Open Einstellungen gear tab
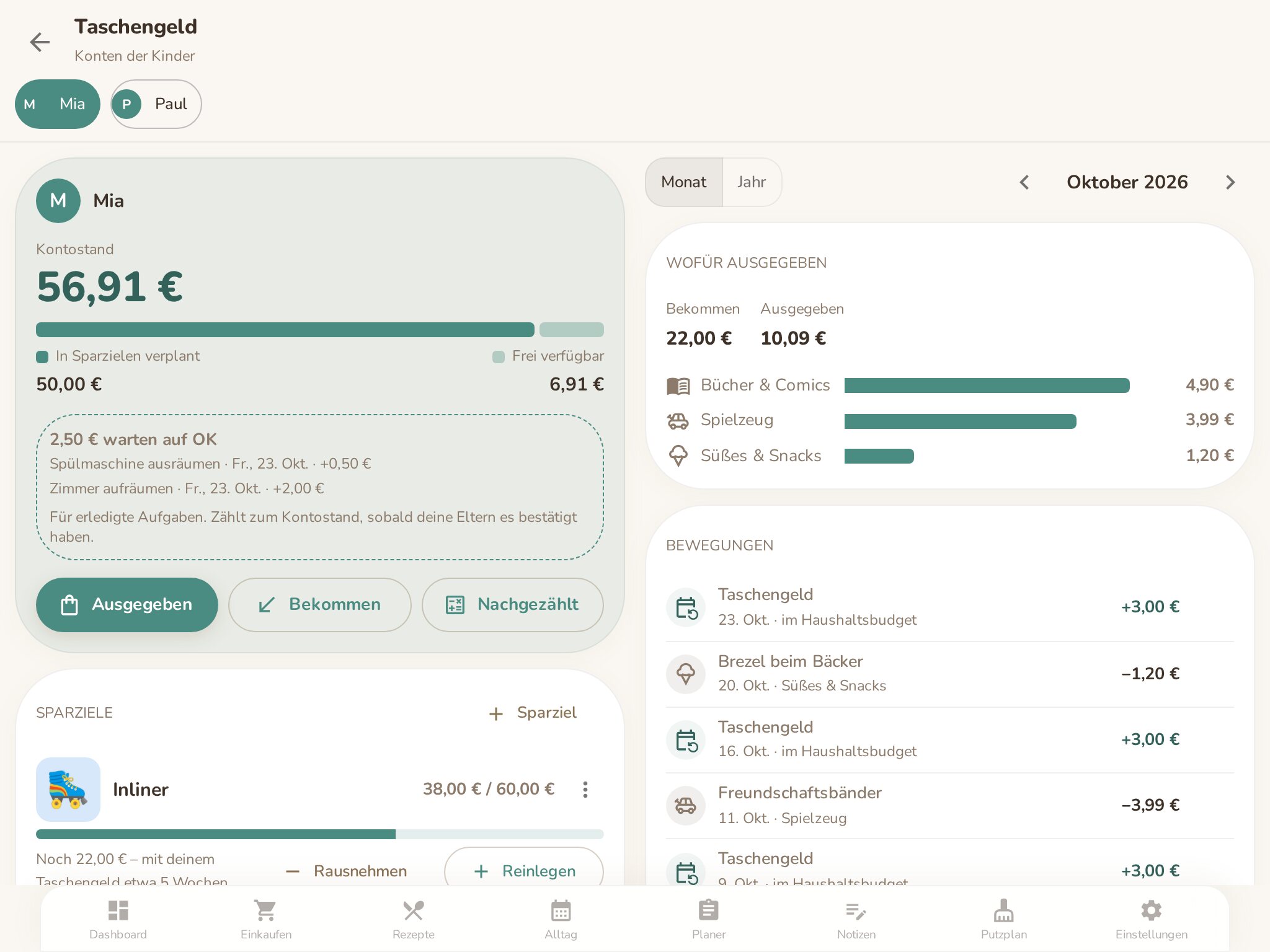The width and height of the screenshot is (1270, 952). [1152, 920]
